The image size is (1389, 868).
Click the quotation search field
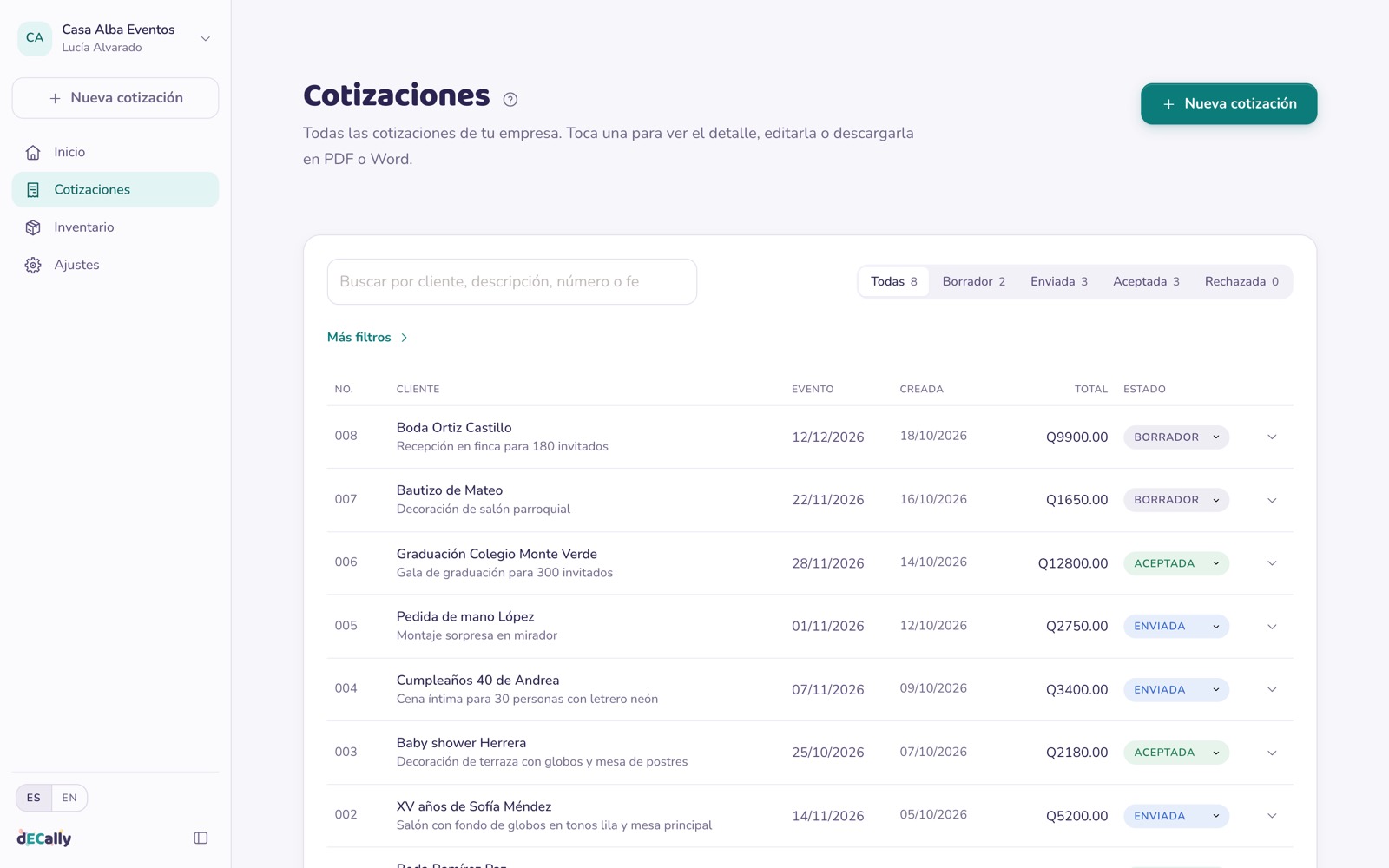click(x=512, y=281)
